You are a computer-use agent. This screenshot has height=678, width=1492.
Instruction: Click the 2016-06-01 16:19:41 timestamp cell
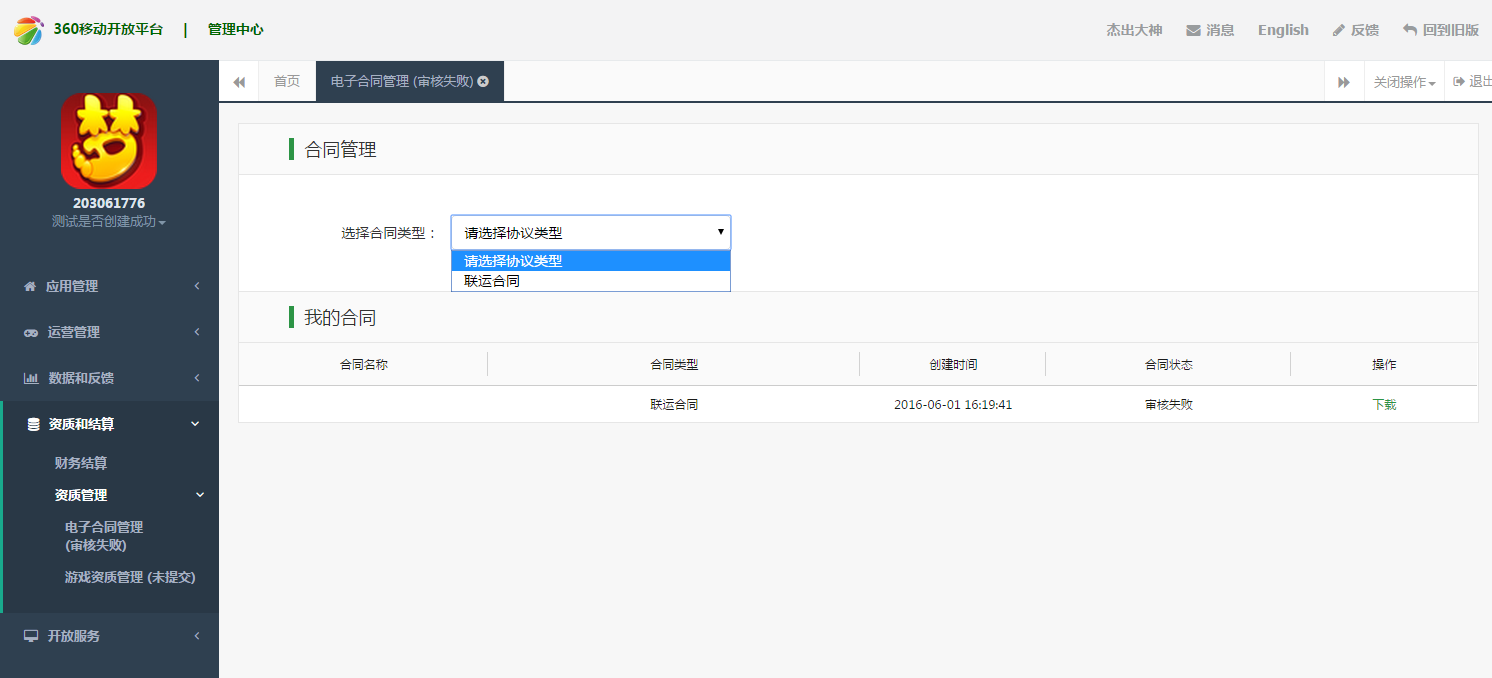click(x=953, y=405)
